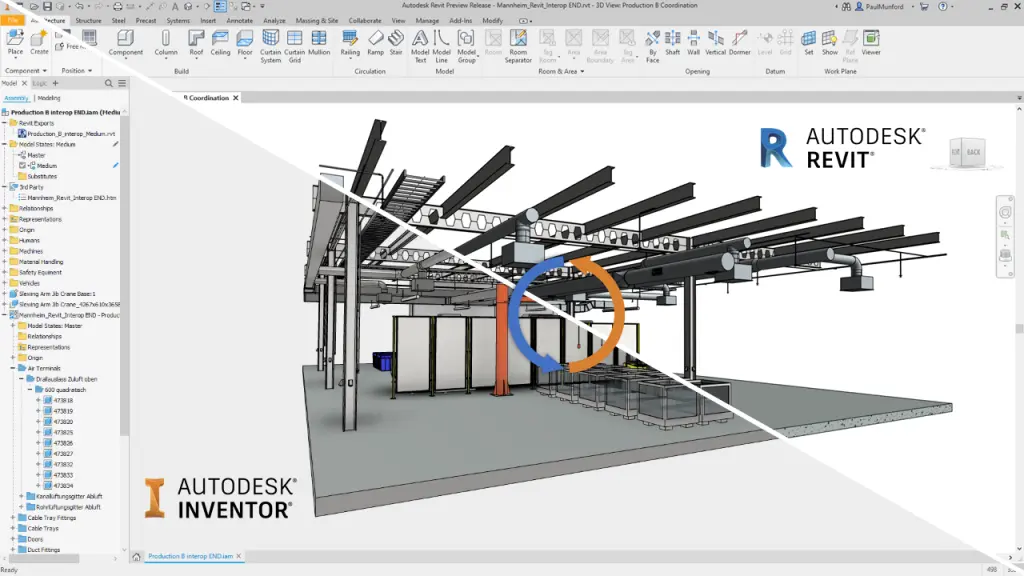Click the BACK face on the ViewCube

pos(972,152)
